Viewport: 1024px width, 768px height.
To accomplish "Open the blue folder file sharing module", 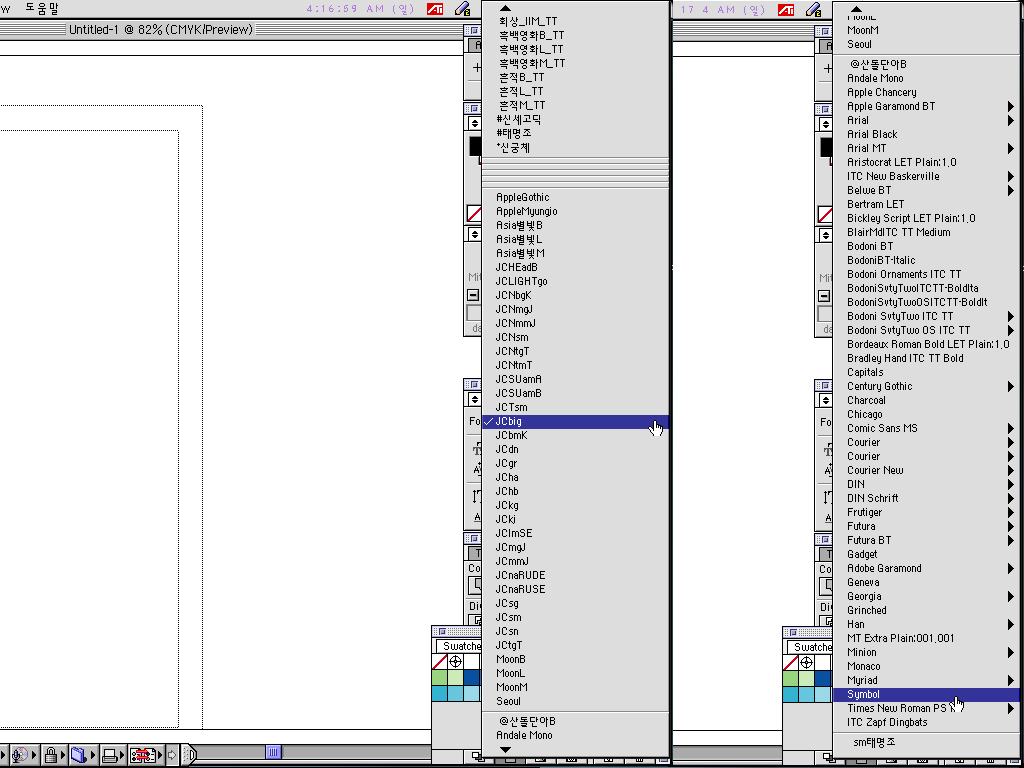I will click(x=81, y=755).
